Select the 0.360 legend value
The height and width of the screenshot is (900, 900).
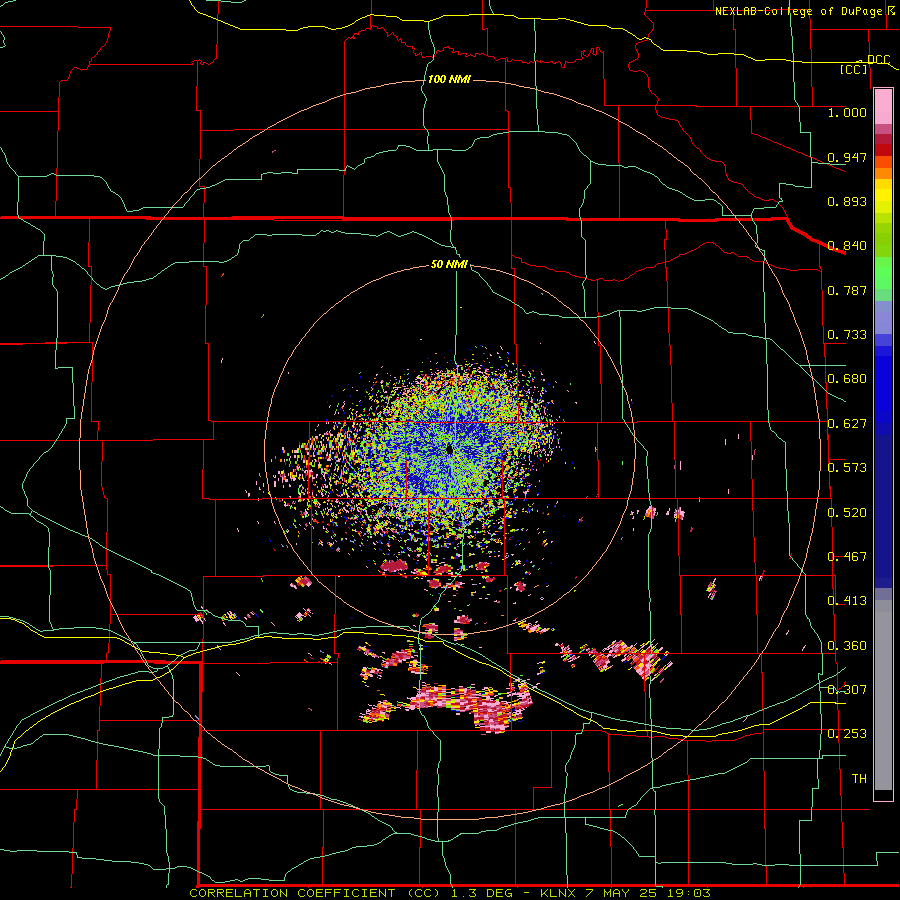pos(847,646)
